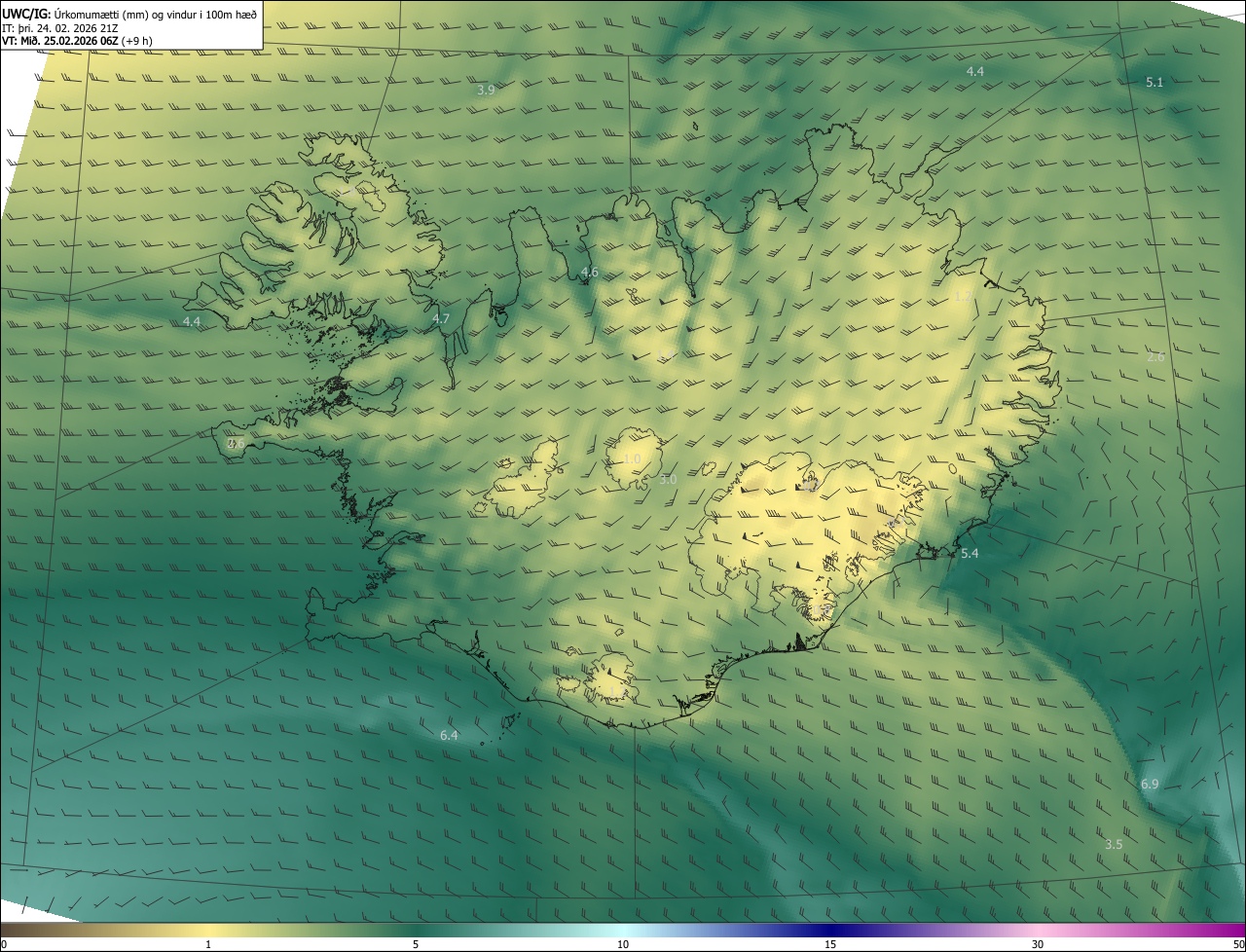The image size is (1246, 952).
Task: Click the 4.6 precipitation value label
Action: click(x=589, y=273)
